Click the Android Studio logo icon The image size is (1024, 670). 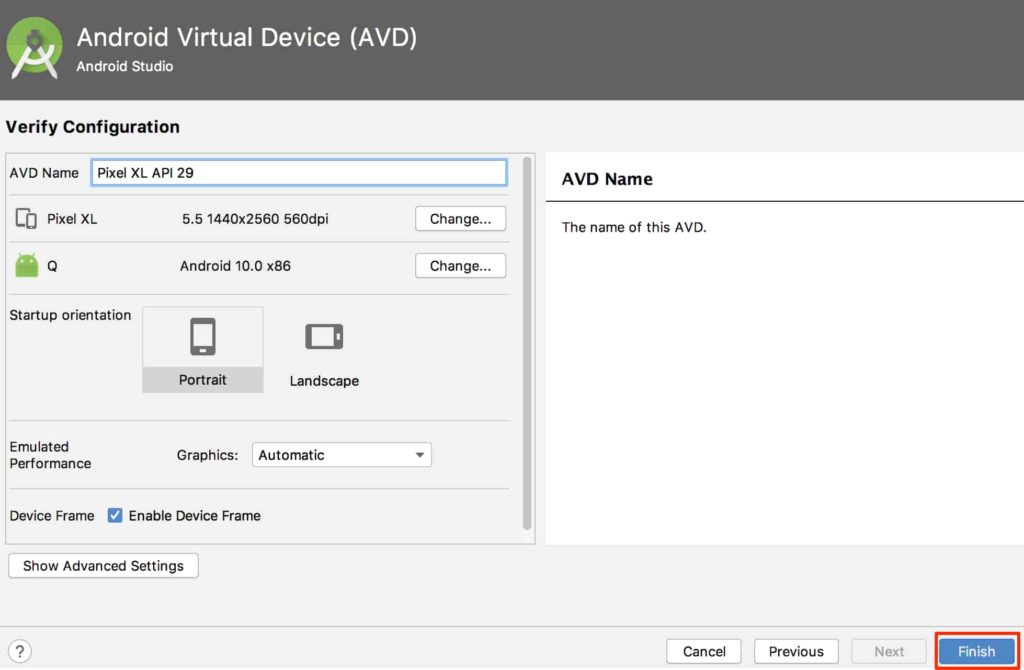[34, 48]
